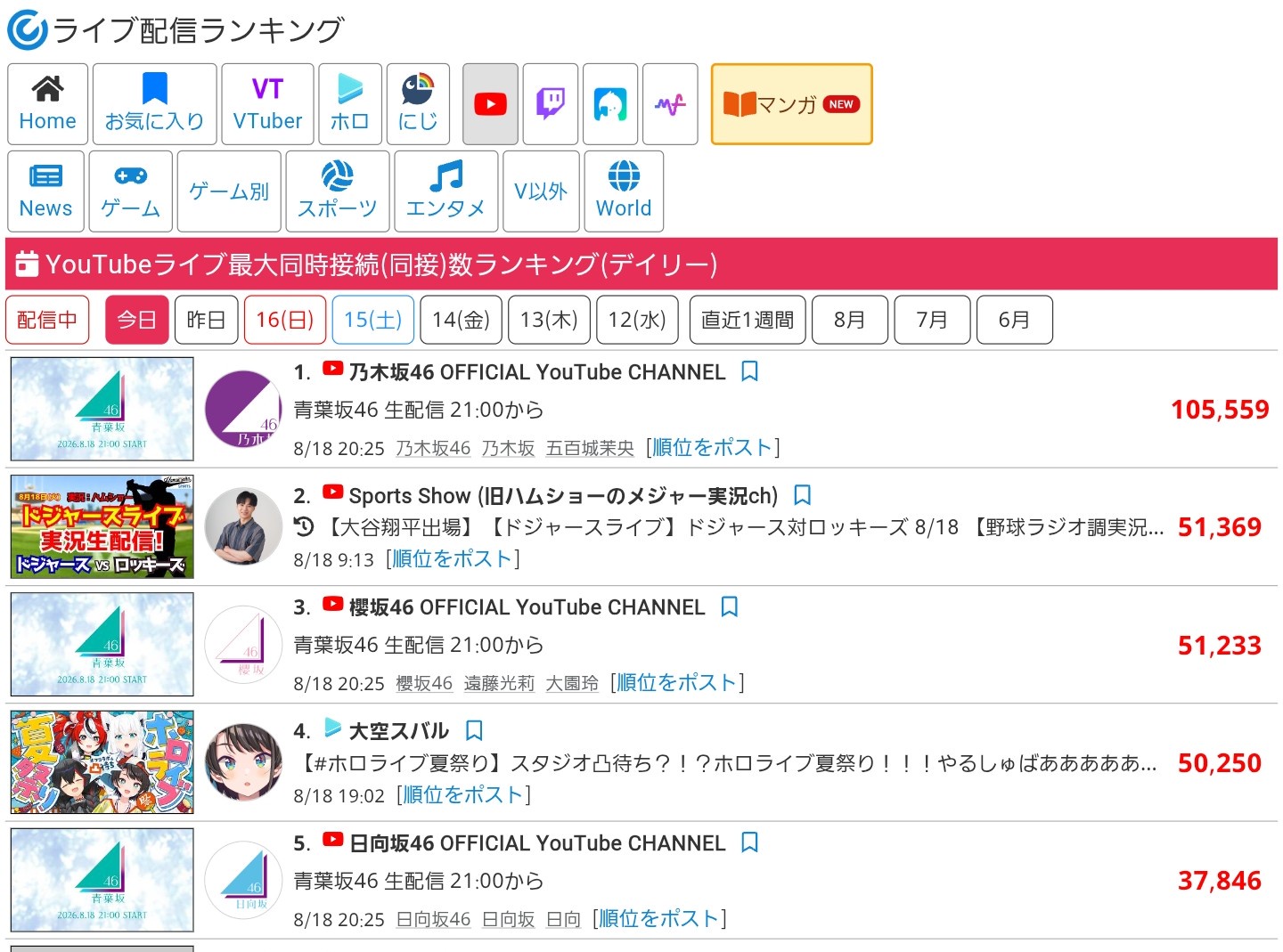Click the 大空スバル channel avatar
1283x952 pixels.
point(243,762)
